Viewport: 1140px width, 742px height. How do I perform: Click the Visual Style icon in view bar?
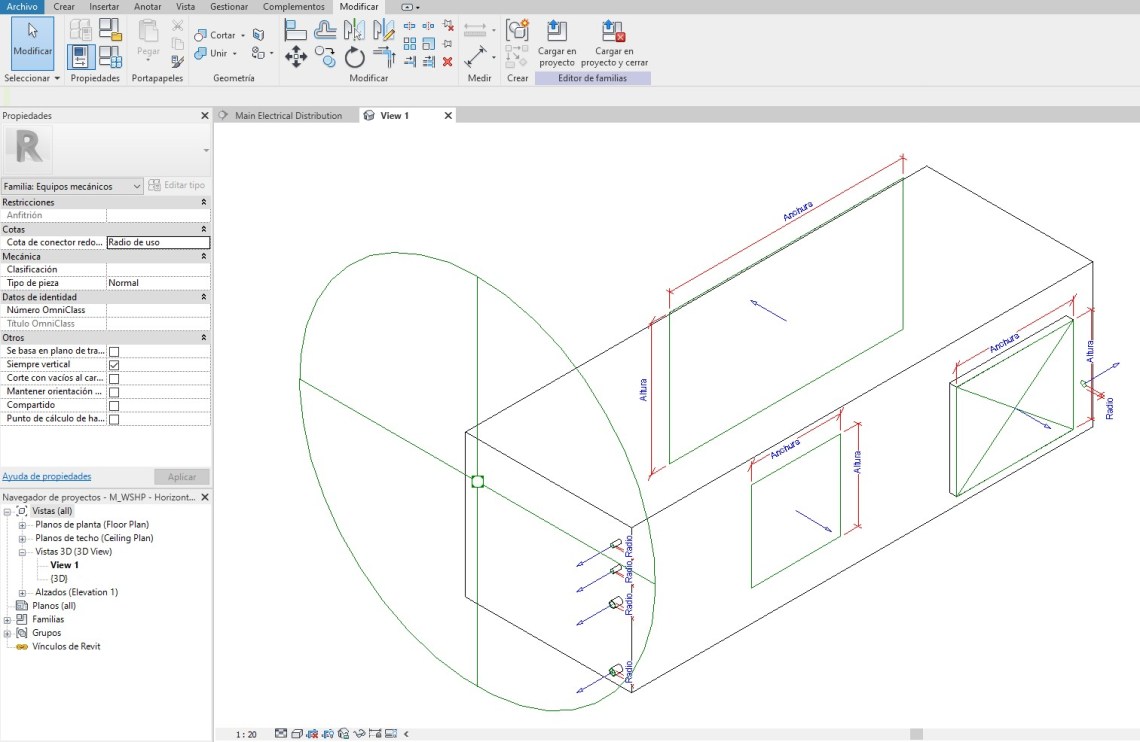pos(297,734)
